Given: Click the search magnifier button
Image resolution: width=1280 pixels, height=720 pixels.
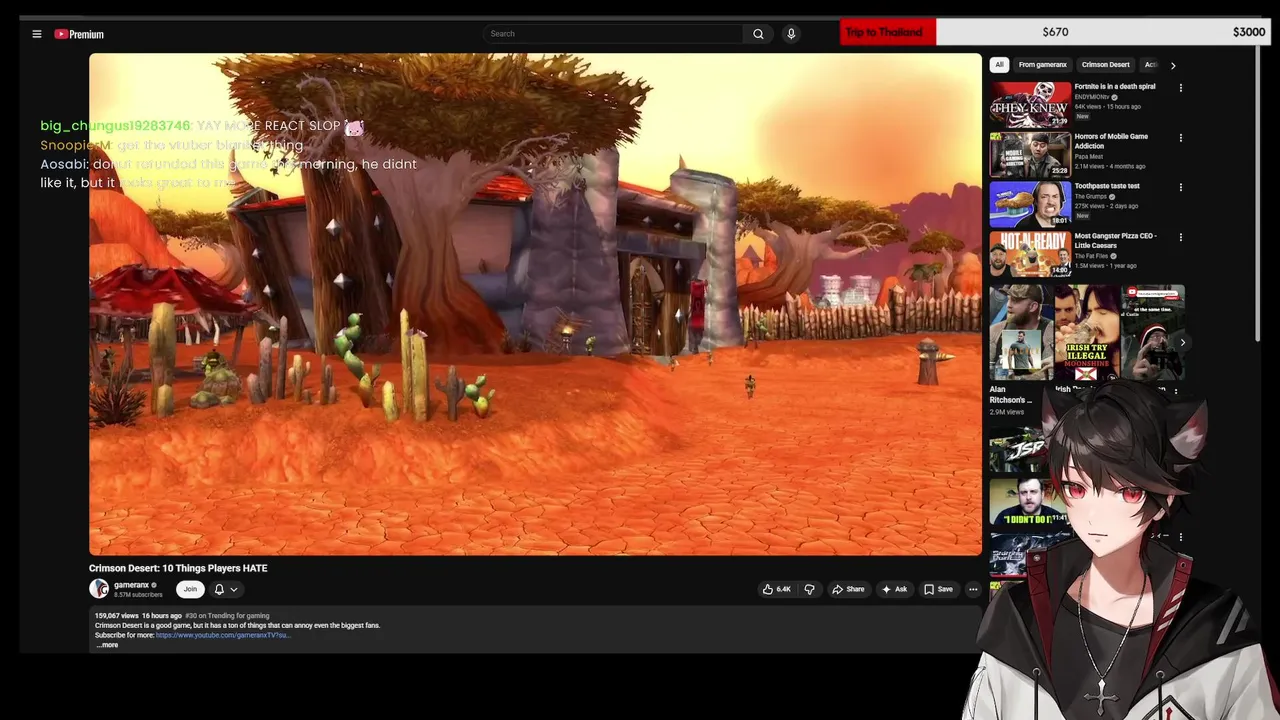Looking at the screenshot, I should 758,34.
